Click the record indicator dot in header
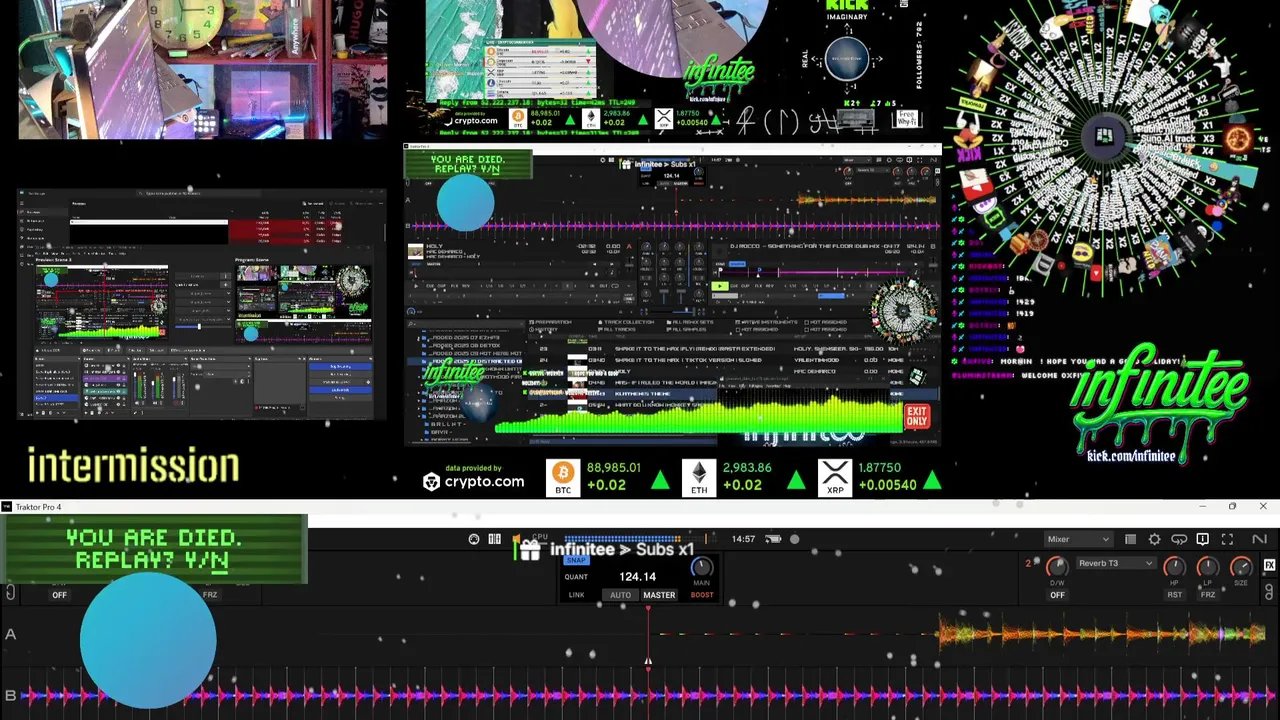Screen dimensions: 1280x720 click(x=795, y=539)
